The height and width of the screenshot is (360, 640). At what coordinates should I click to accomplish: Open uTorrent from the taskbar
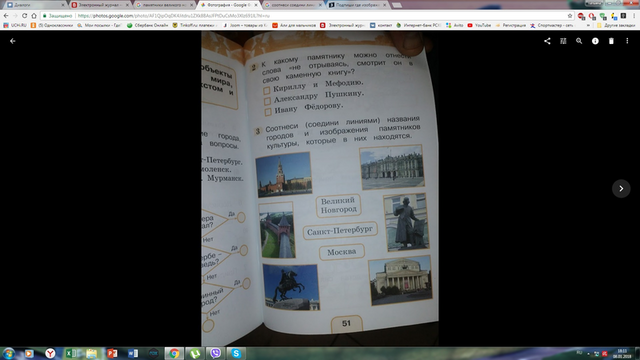pos(195,353)
